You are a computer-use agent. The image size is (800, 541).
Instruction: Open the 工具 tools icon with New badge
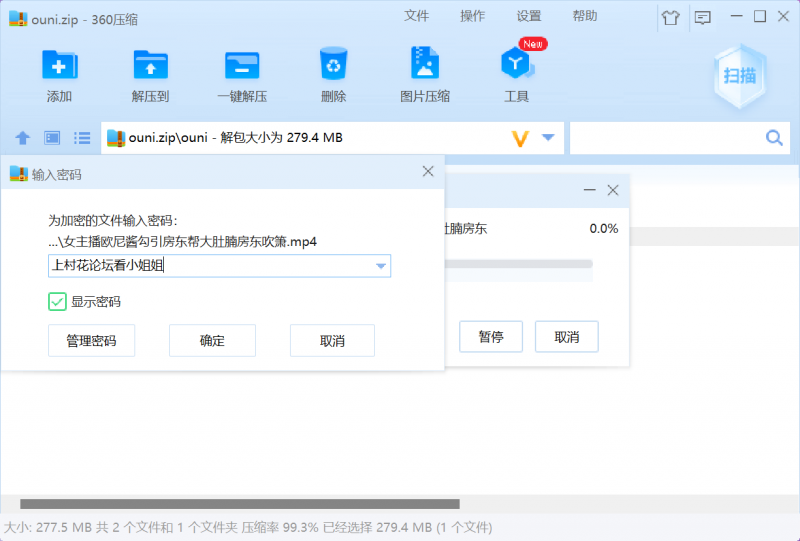(516, 65)
